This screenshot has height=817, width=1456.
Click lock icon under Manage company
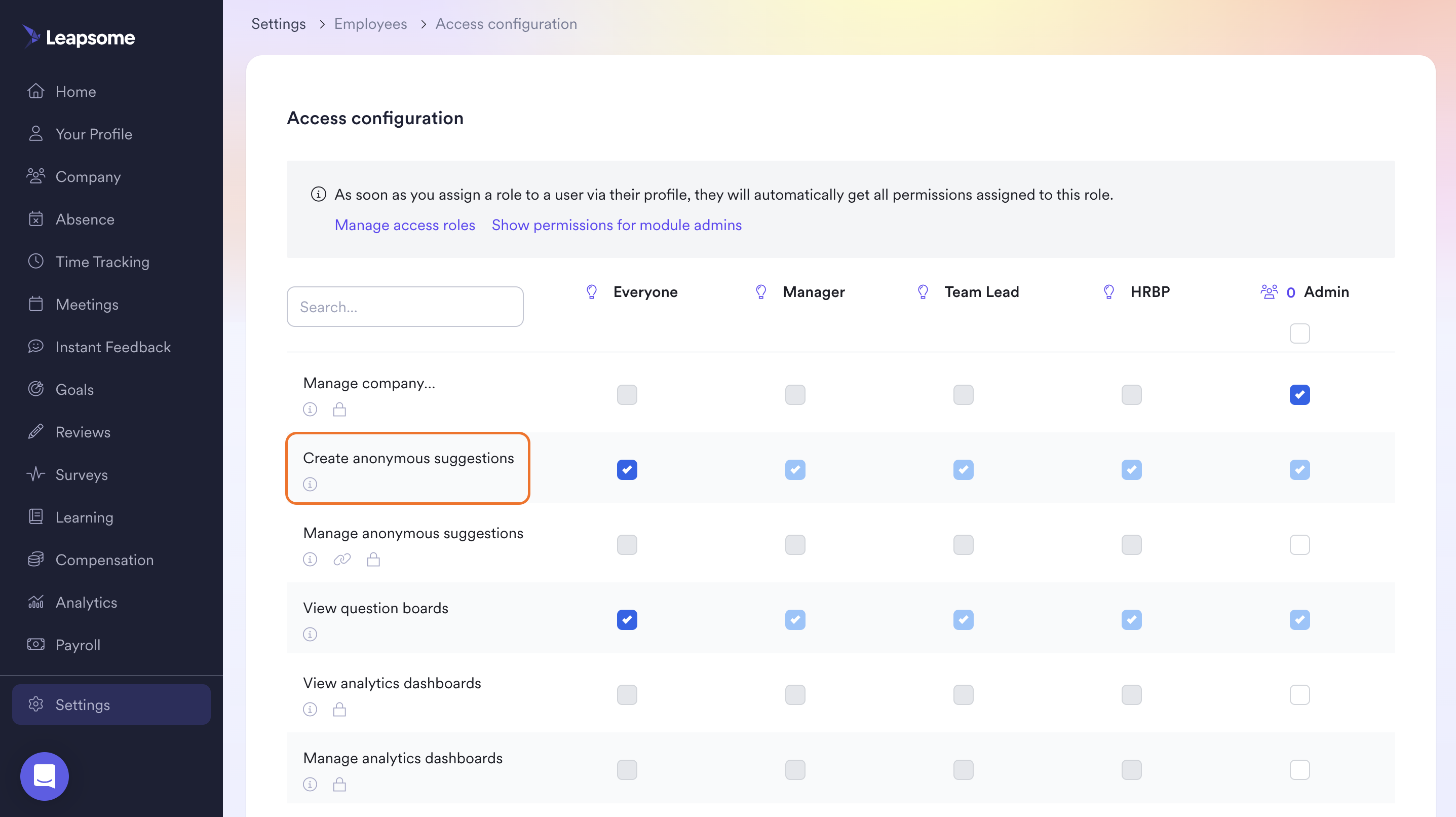pyautogui.click(x=339, y=409)
